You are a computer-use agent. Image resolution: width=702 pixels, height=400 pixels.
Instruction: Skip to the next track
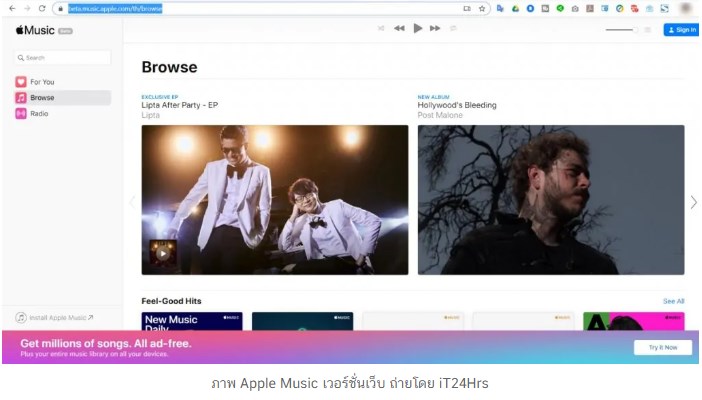[x=435, y=28]
